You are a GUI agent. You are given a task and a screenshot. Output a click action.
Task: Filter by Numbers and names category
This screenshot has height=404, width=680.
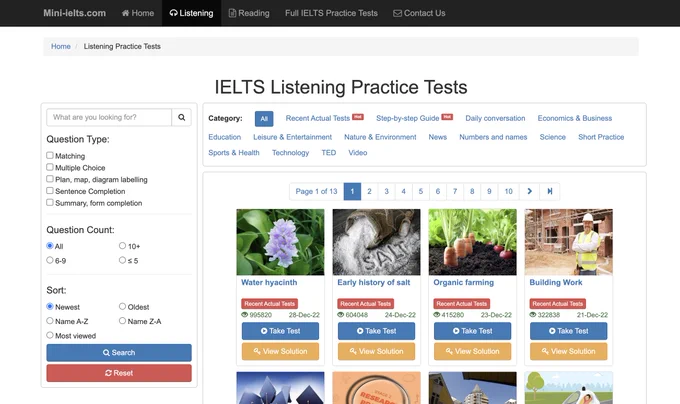493,137
